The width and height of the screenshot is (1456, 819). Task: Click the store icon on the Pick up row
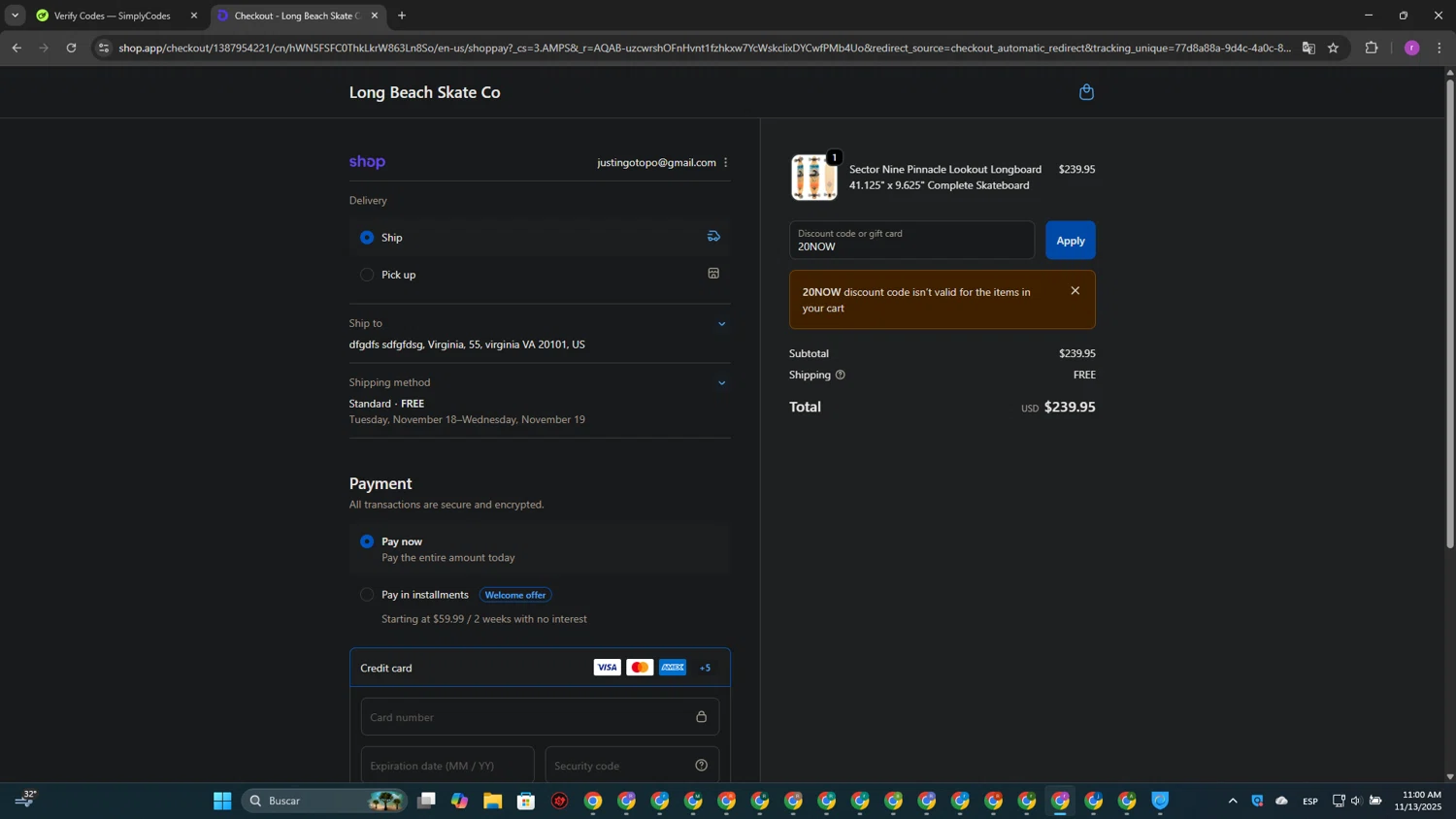(x=713, y=274)
